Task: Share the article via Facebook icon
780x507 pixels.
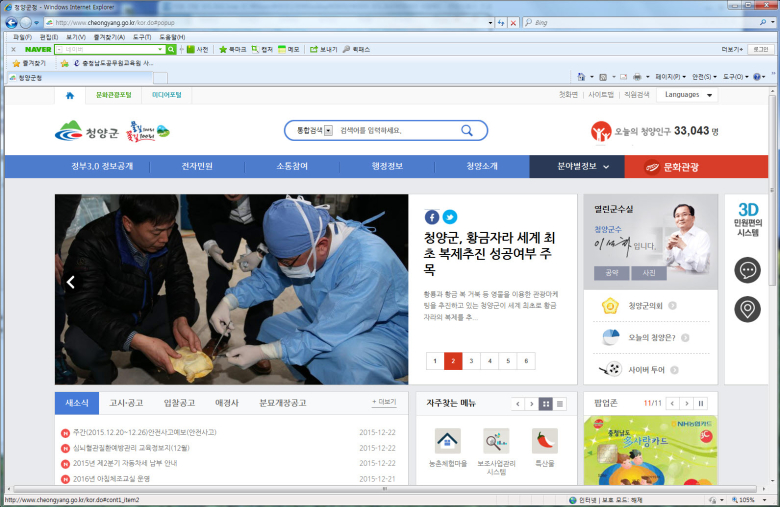Action: point(431,217)
